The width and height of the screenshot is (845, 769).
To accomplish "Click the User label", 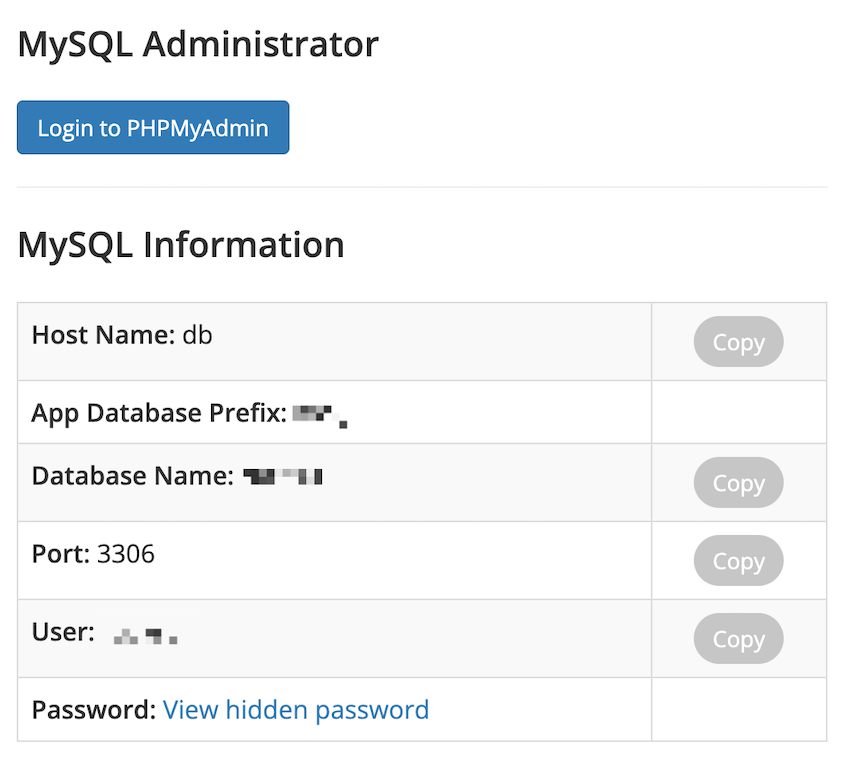I will coord(60,631).
